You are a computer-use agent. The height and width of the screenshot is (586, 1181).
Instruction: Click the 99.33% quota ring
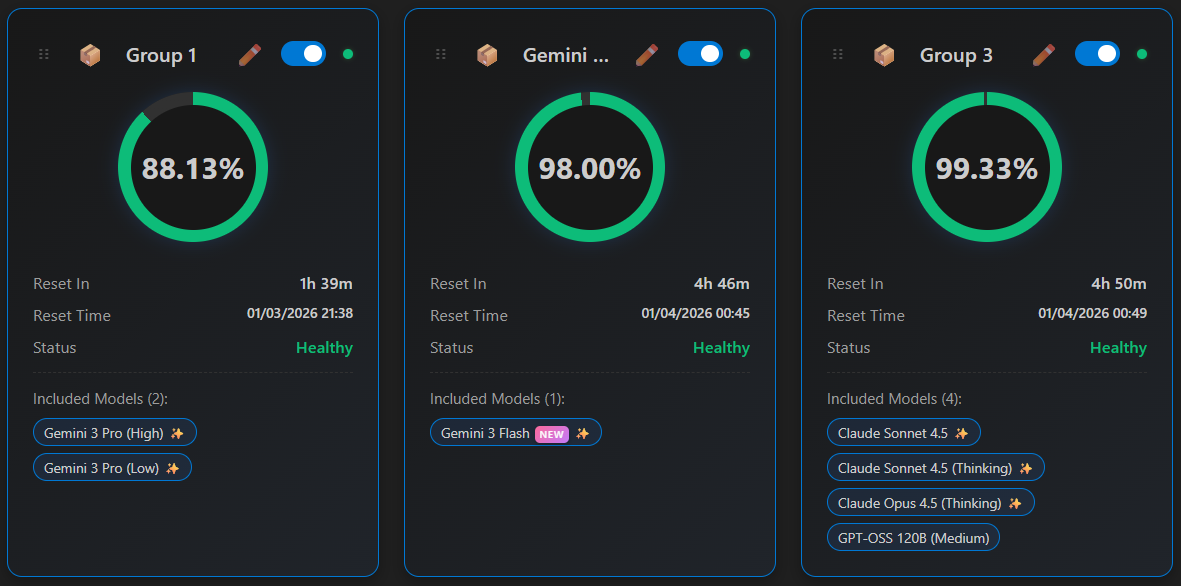[987, 167]
